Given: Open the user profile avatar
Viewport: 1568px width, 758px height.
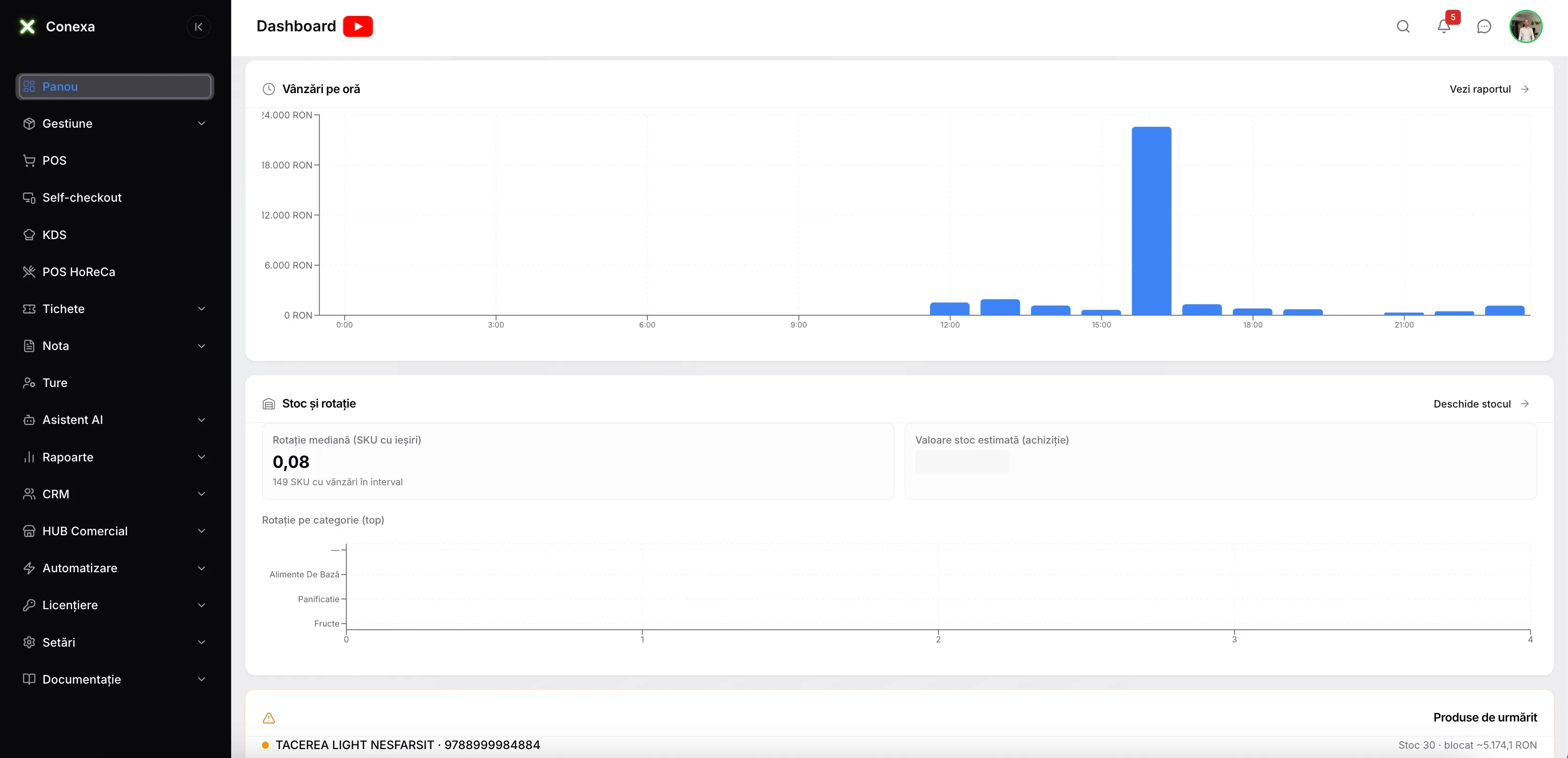Looking at the screenshot, I should tap(1525, 26).
